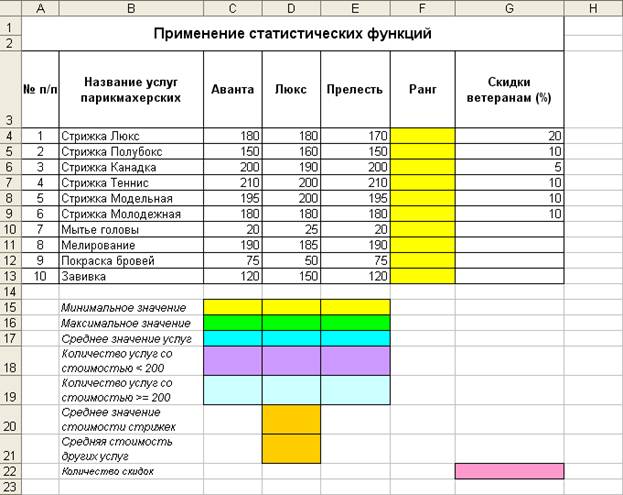
Task: Select the "Ранг" column heading cell
Action: tap(422, 89)
